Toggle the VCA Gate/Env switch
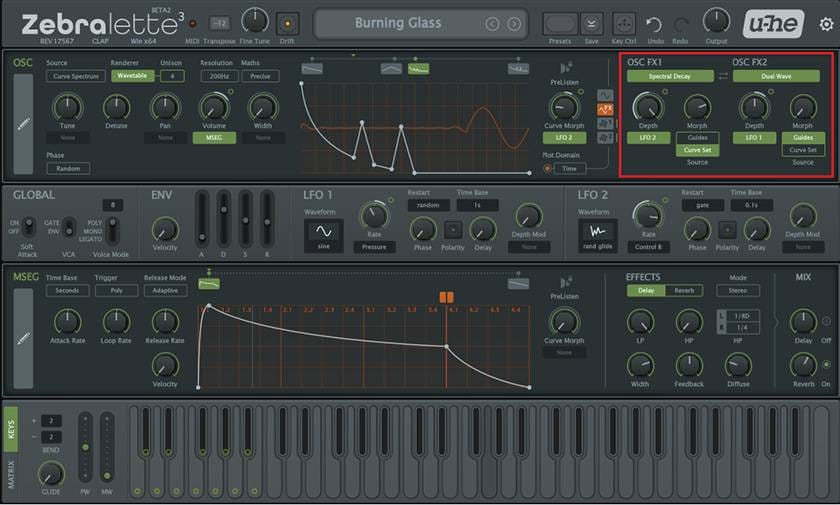 coord(69,227)
